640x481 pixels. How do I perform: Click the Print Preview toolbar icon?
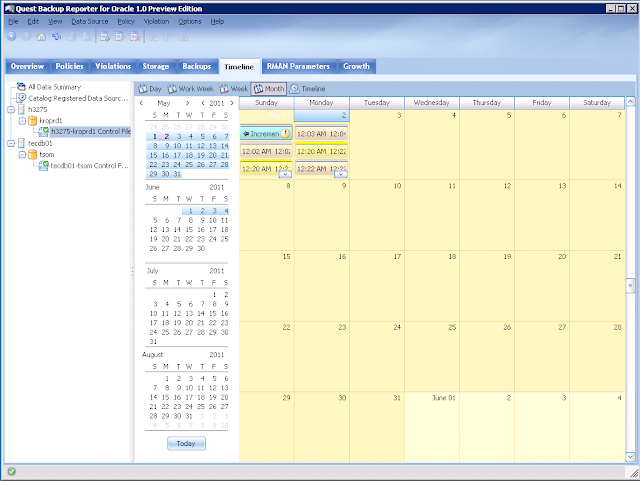(87, 37)
